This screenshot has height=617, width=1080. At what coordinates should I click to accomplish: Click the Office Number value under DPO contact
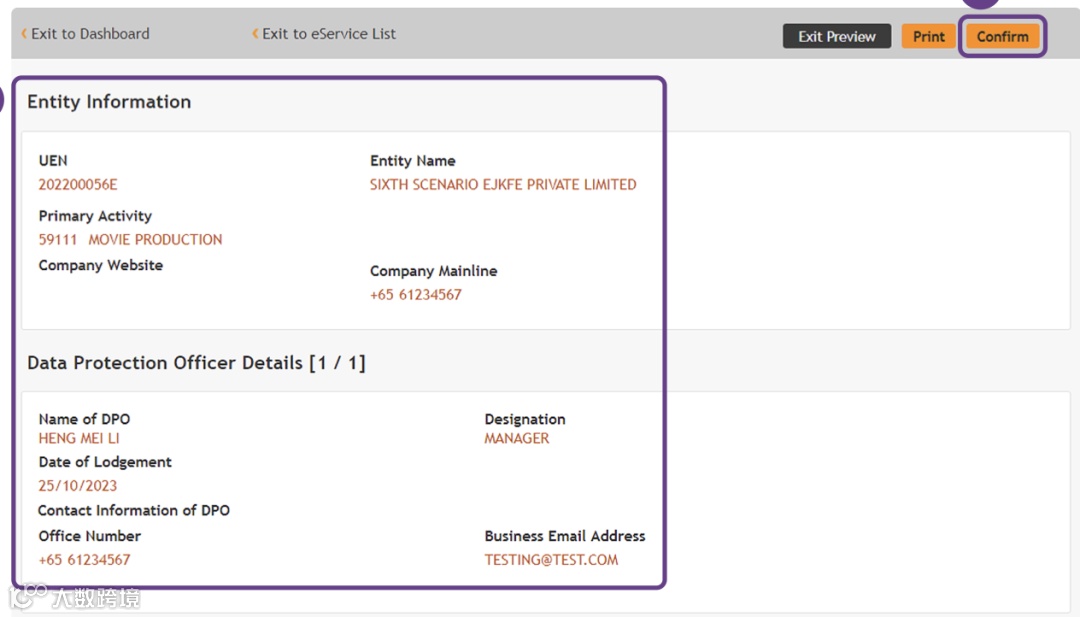[85, 560]
